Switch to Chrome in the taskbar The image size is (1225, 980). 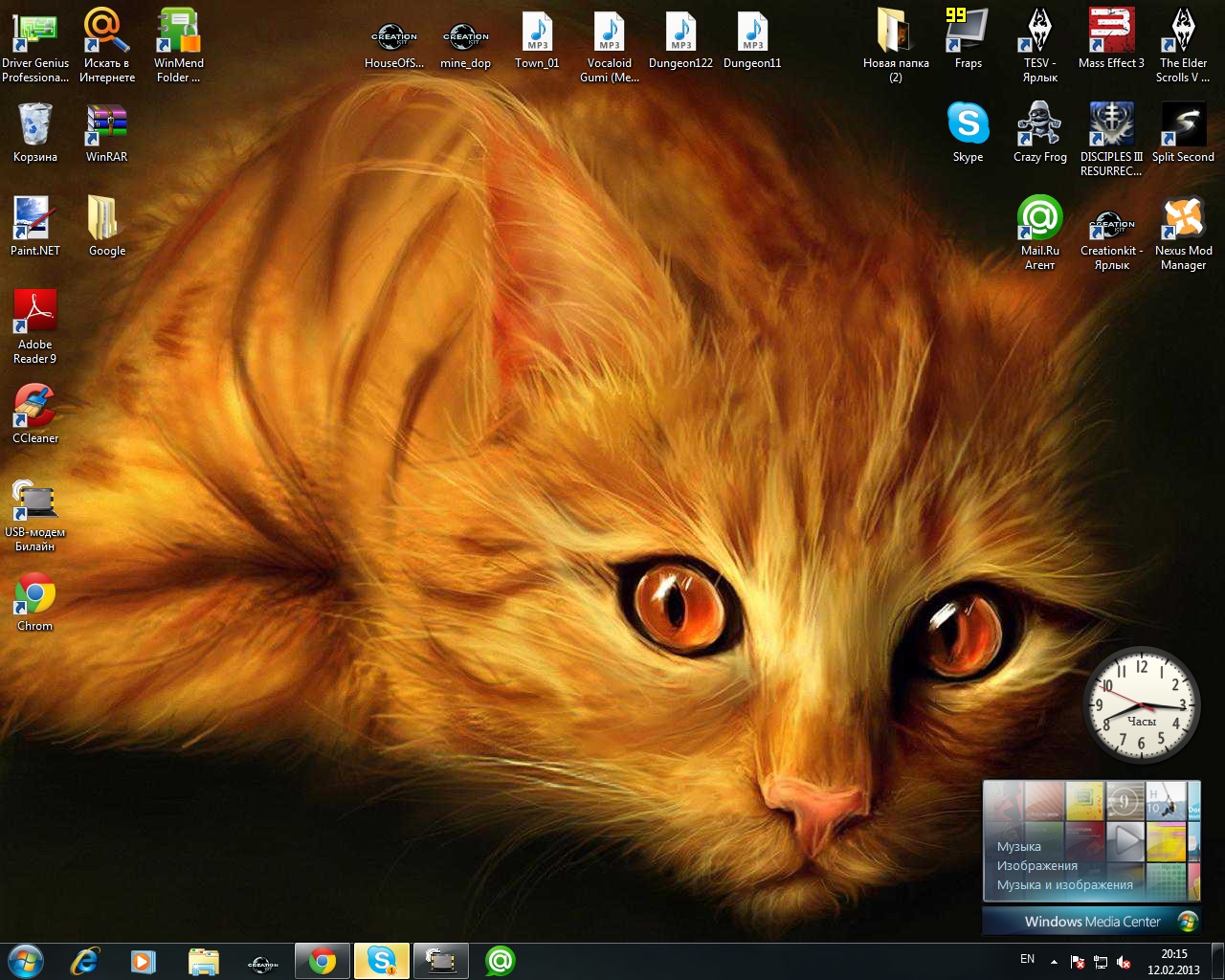tap(323, 961)
